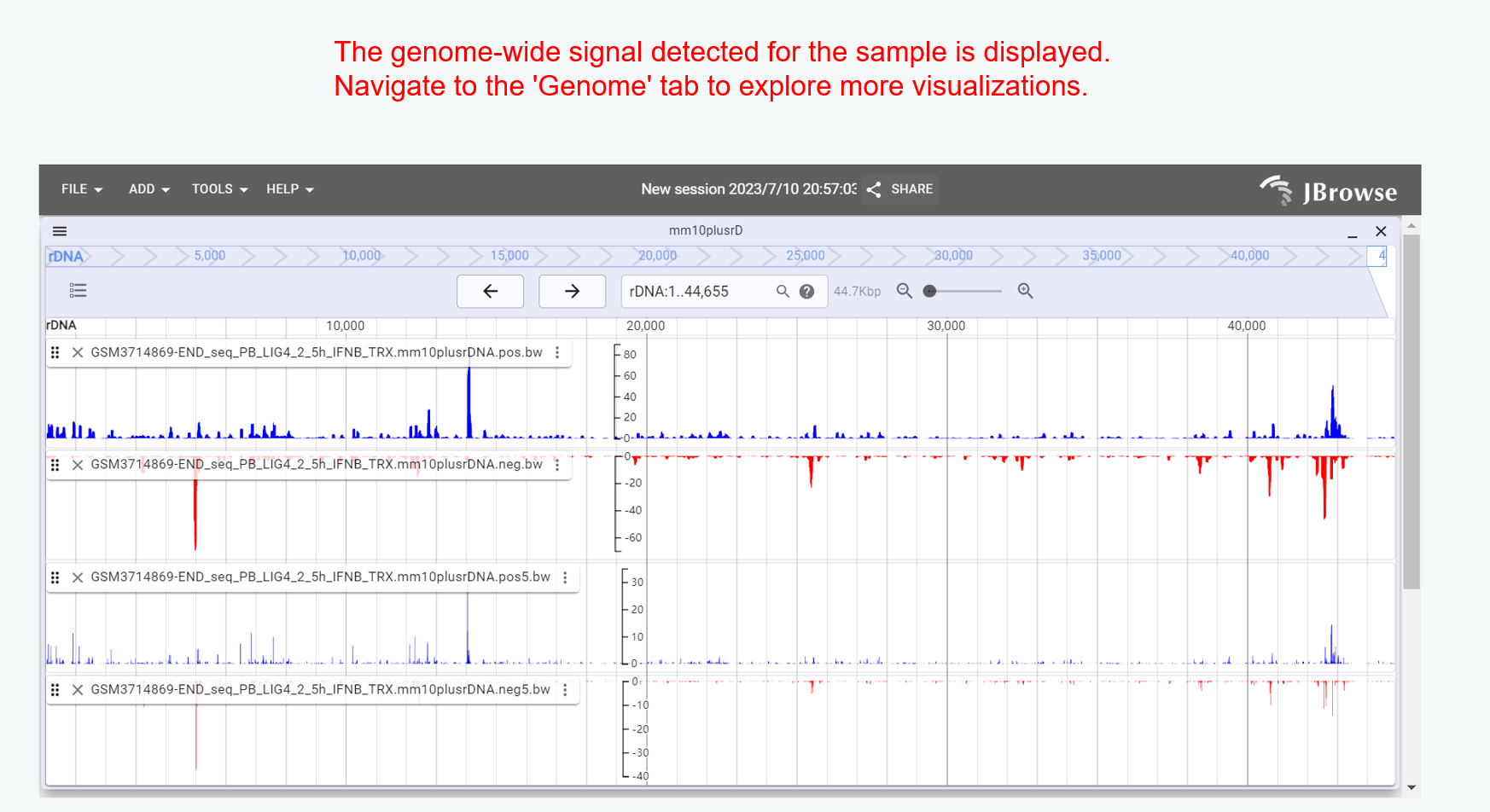1490x812 pixels.
Task: Grab drag handle of neg5.bw track
Action: click(x=55, y=690)
